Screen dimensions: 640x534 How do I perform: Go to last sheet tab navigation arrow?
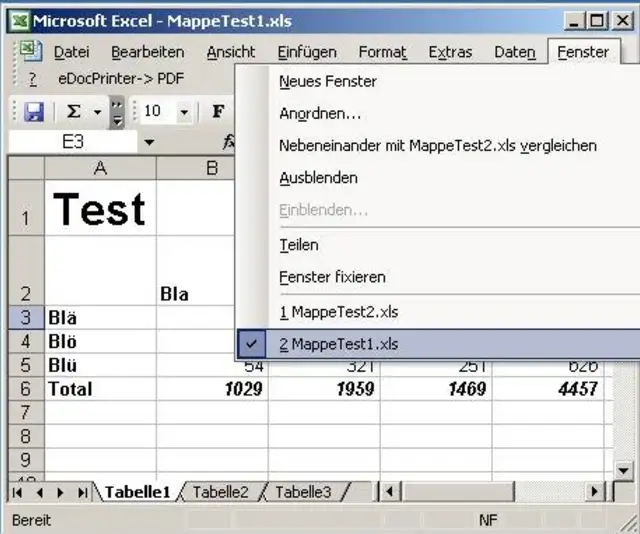pos(82,493)
